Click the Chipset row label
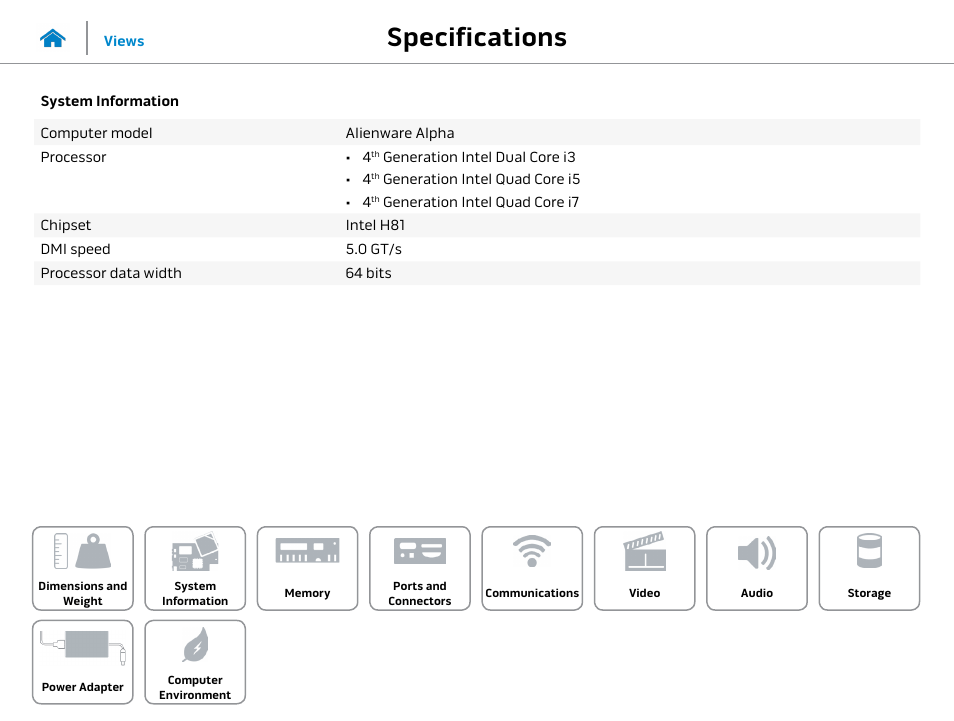The height and width of the screenshot is (721, 954). (x=66, y=225)
